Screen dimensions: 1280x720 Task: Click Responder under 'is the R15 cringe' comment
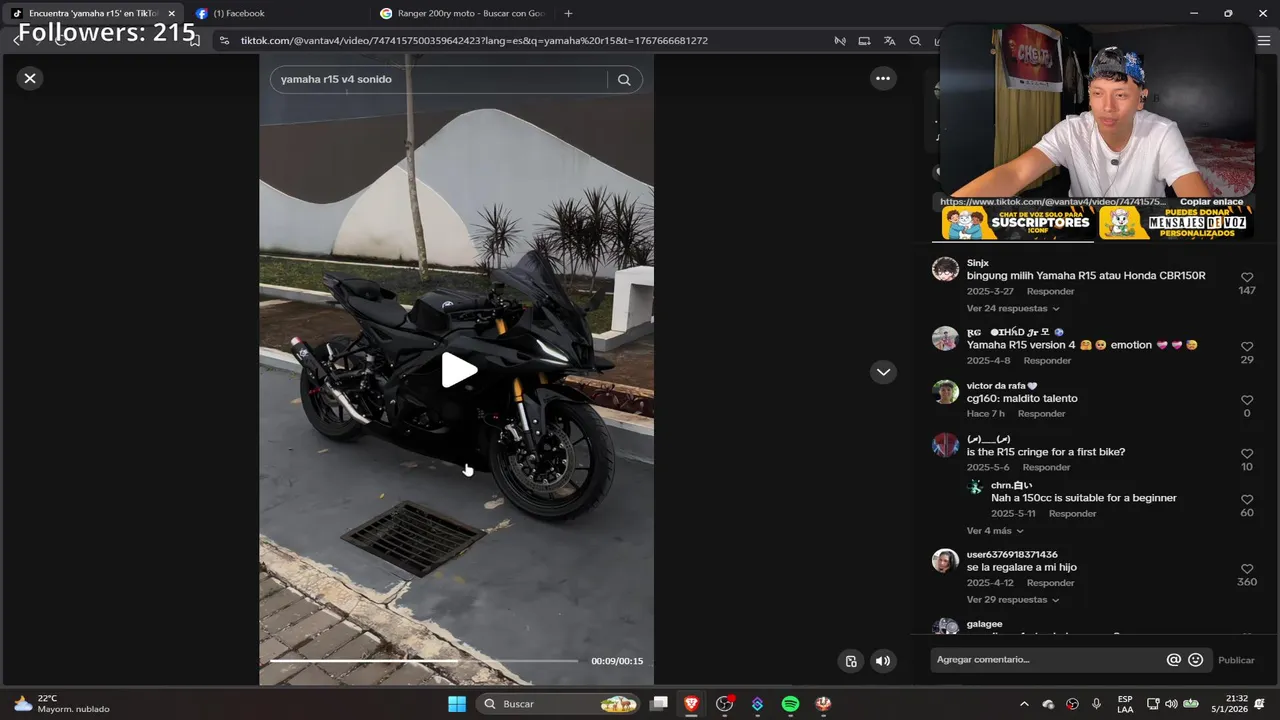(x=1046, y=467)
